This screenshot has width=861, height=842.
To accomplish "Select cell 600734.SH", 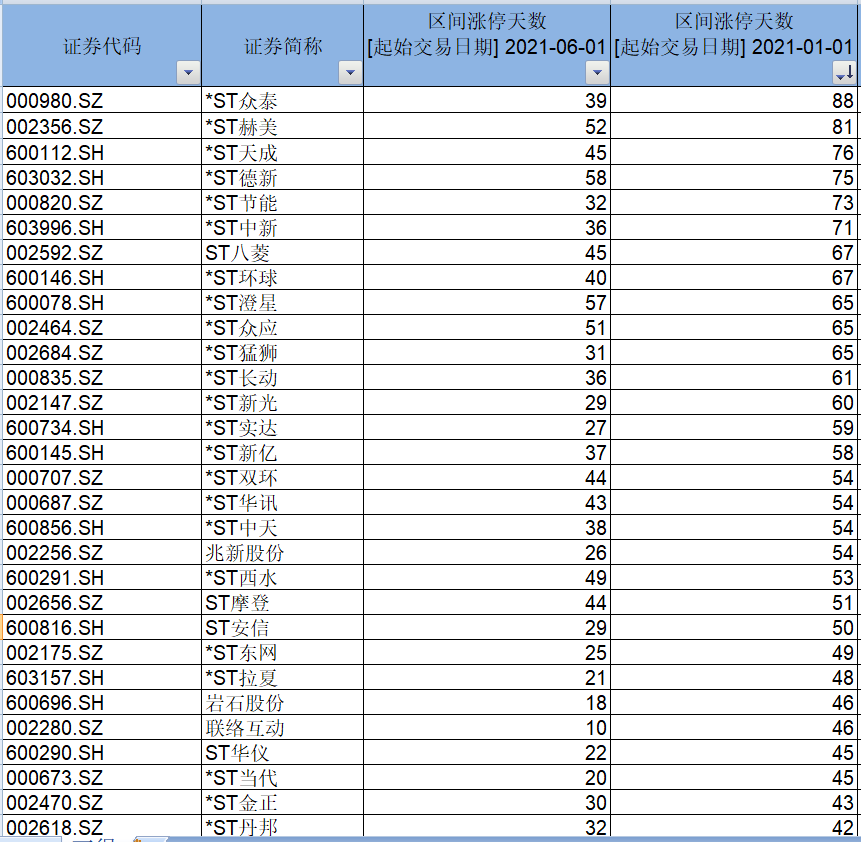I will 102,427.
